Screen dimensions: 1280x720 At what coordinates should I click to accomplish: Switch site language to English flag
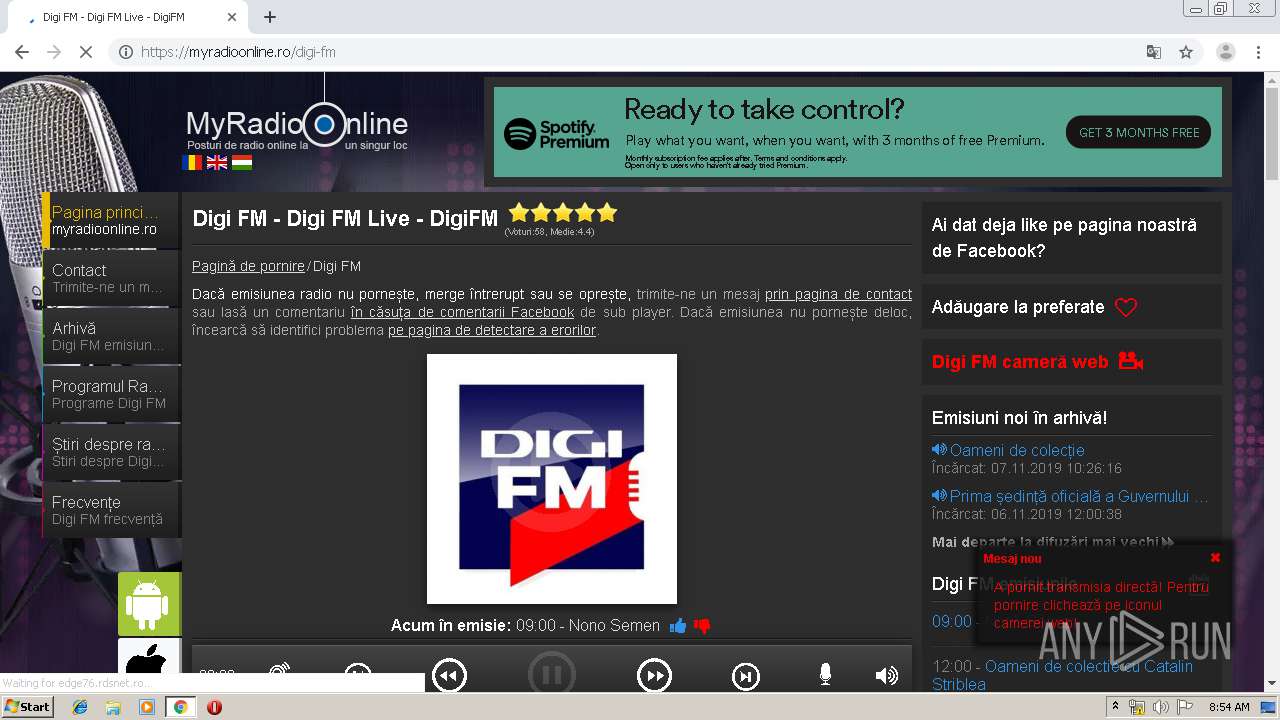click(217, 162)
